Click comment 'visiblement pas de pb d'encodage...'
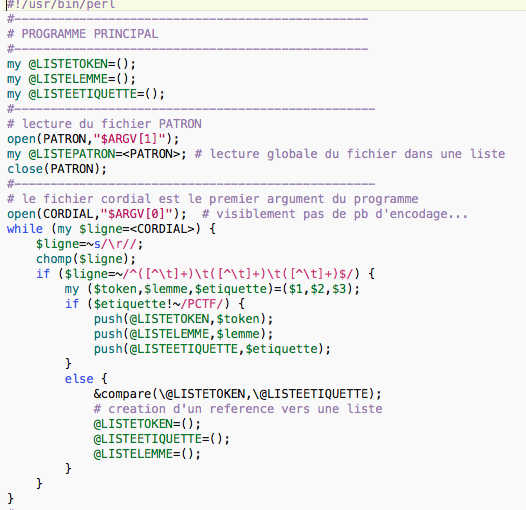The width and height of the screenshot is (526, 510). (x=342, y=214)
